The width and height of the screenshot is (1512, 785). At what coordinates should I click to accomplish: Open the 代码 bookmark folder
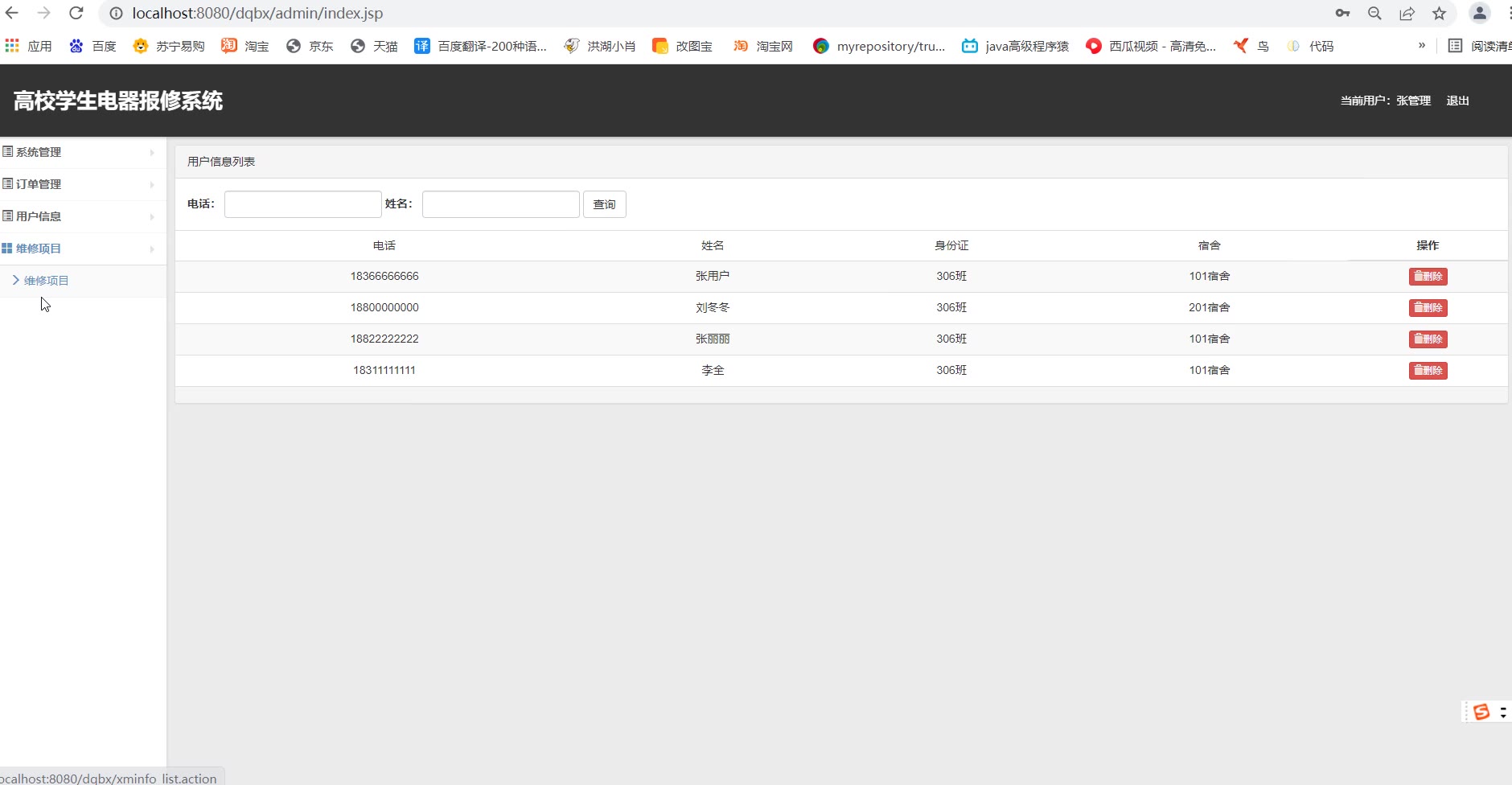click(x=1310, y=46)
